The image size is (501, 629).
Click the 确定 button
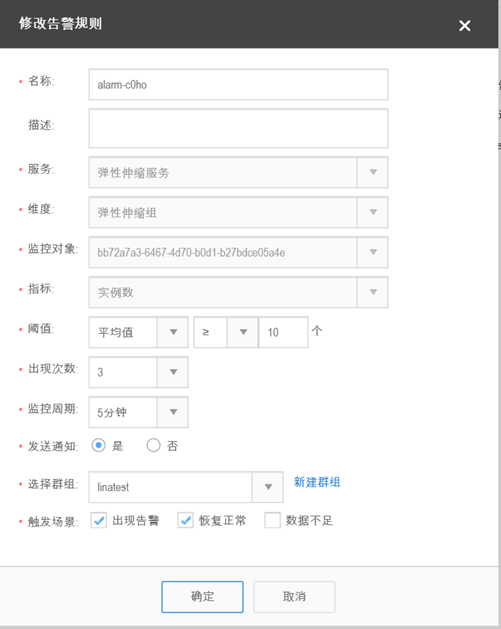(x=202, y=597)
